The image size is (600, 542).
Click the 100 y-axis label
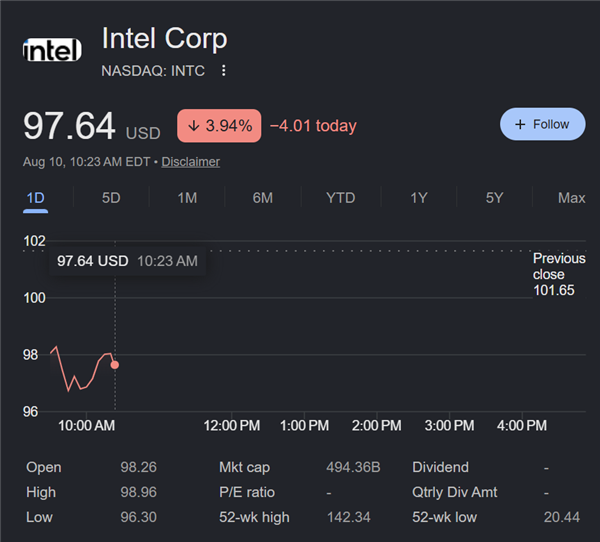[x=34, y=298]
